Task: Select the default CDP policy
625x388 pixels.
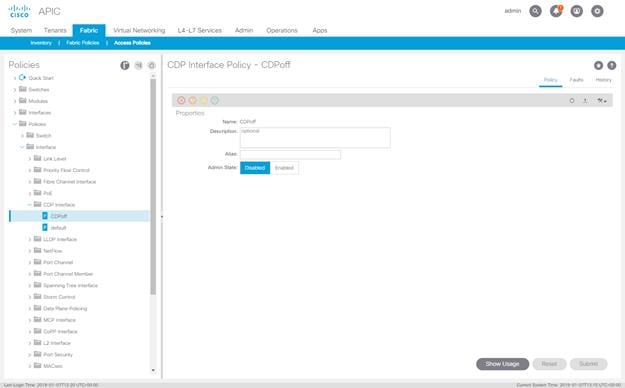Action: point(58,228)
